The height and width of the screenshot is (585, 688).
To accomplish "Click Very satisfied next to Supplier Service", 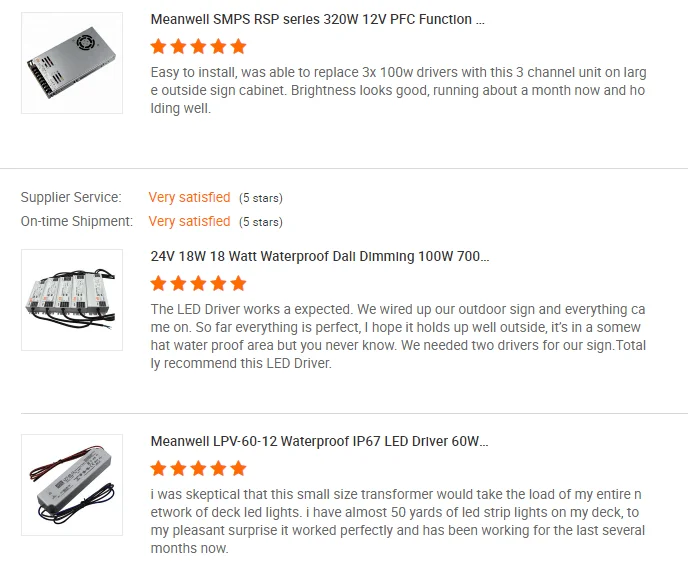I will (x=189, y=197).
